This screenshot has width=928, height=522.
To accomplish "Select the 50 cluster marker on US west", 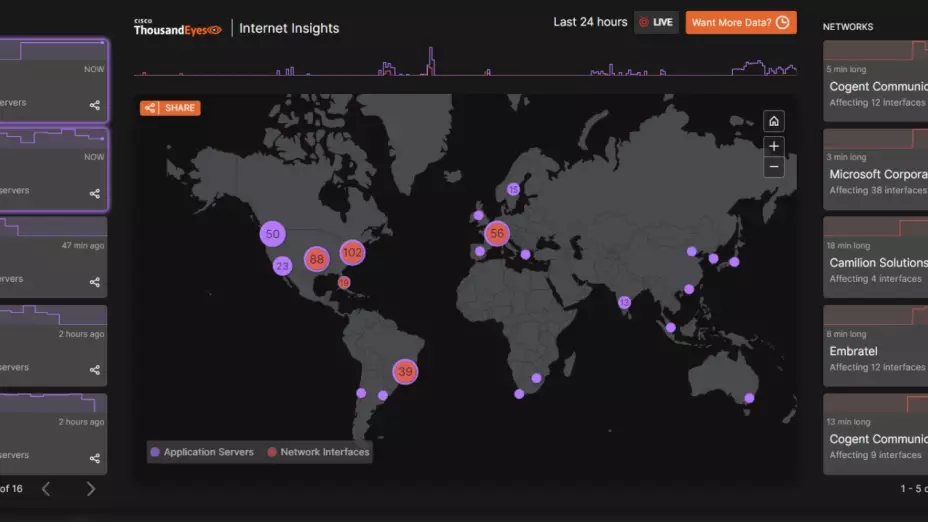I will tap(272, 234).
